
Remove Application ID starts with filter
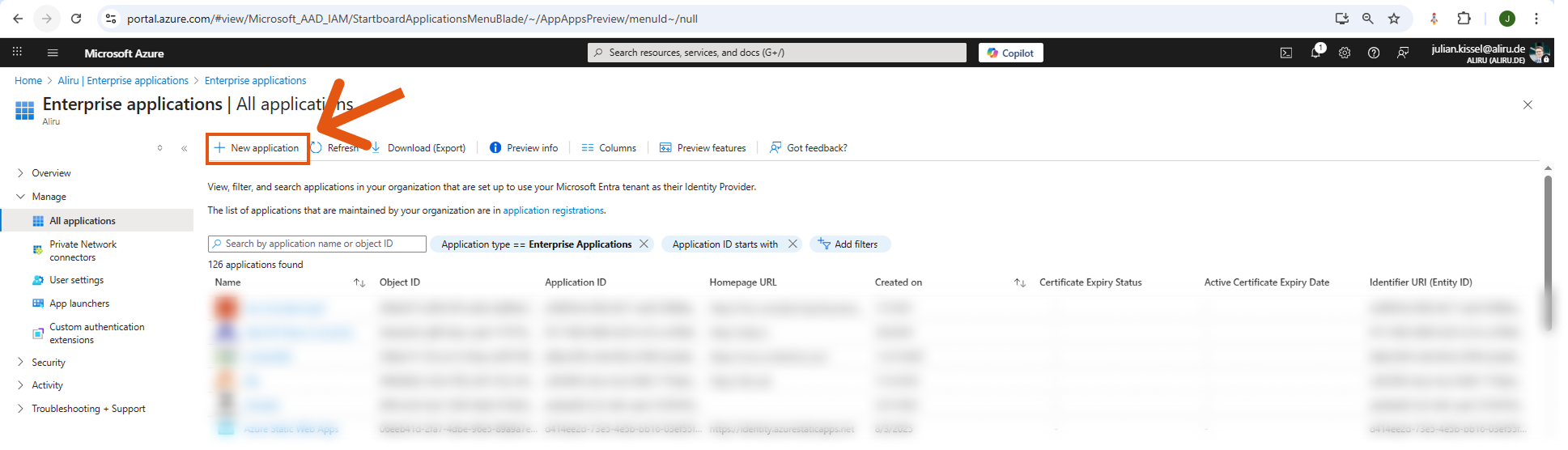click(x=792, y=244)
